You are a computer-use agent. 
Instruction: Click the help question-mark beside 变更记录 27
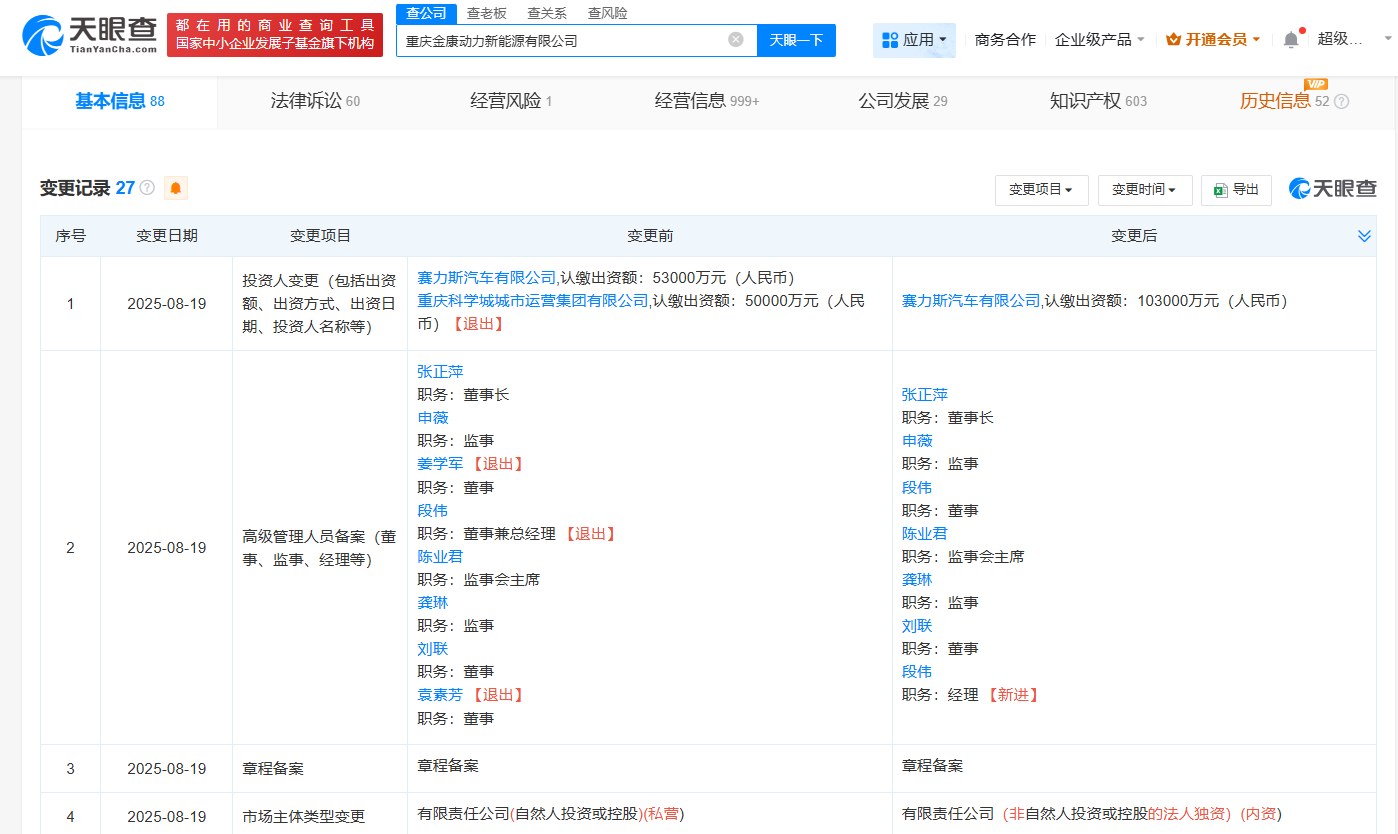pos(148,188)
